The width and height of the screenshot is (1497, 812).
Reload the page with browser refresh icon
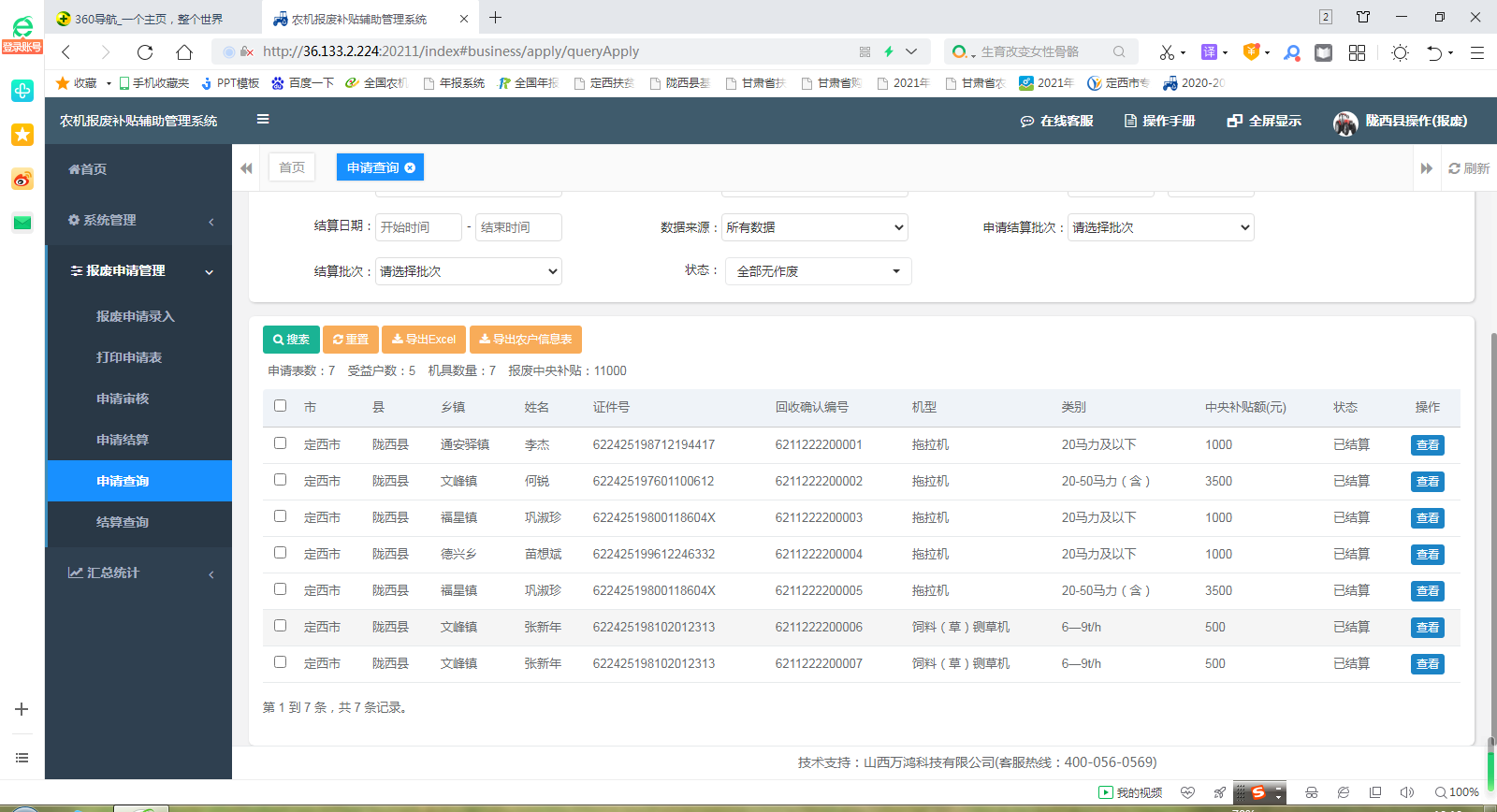click(x=145, y=52)
